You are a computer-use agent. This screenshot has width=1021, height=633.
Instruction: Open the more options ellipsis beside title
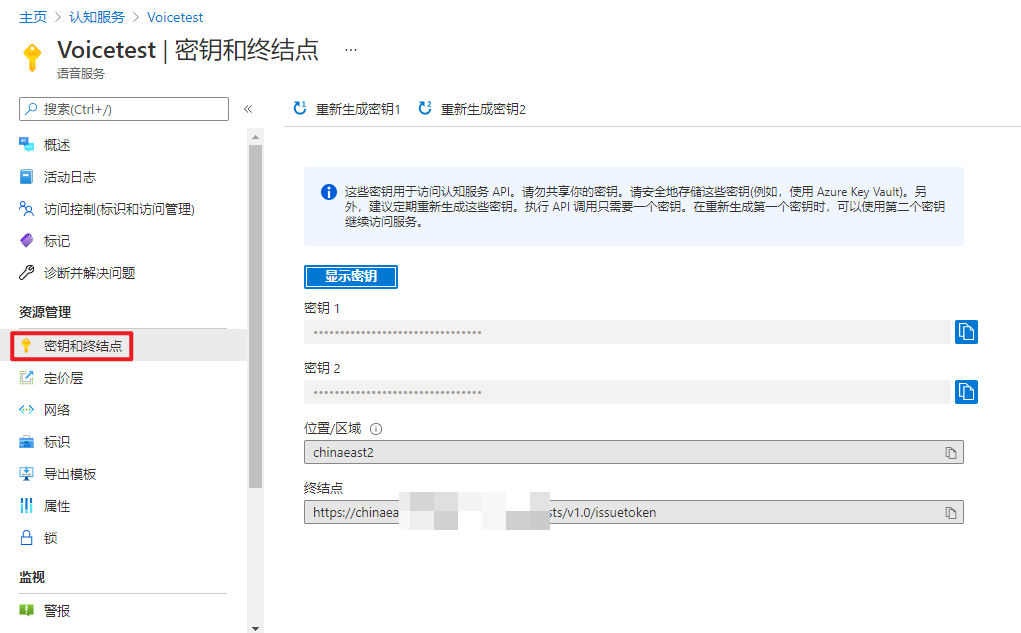tap(351, 49)
